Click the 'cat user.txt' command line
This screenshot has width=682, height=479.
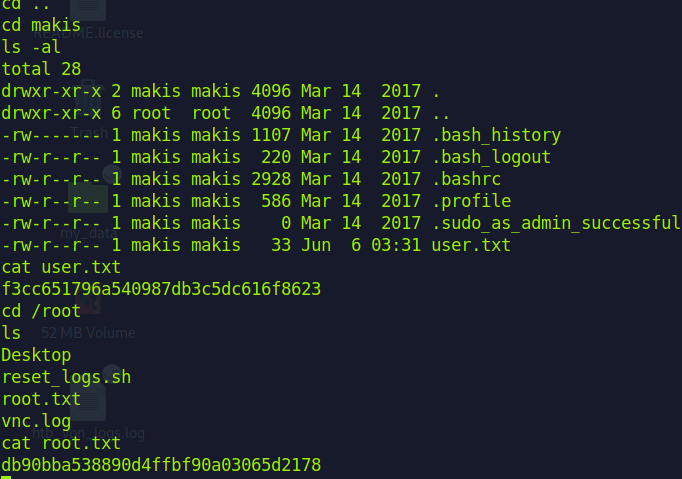tap(61, 267)
